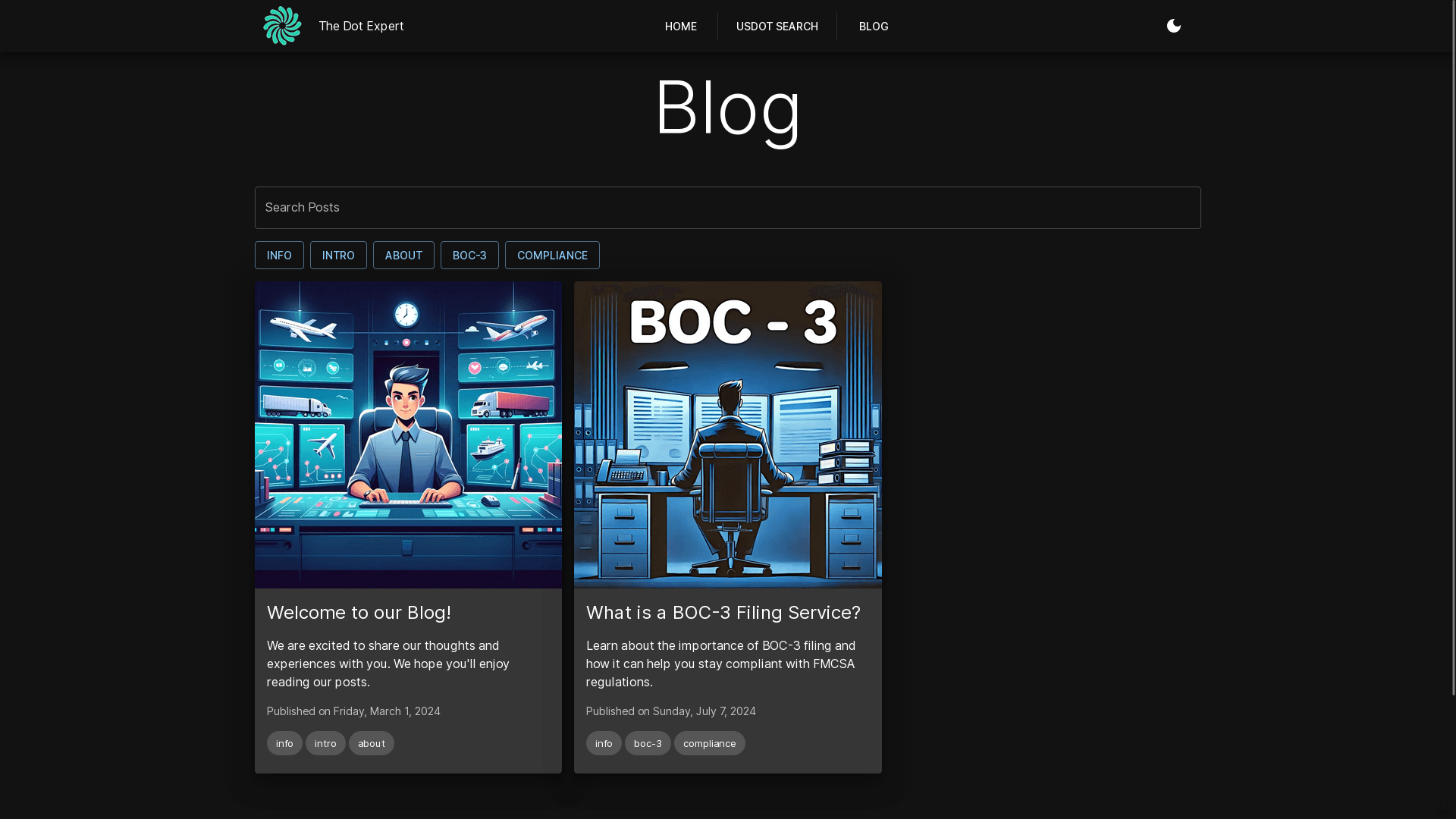Click The Dot Expert spiral logo
1456x819 pixels.
282,26
